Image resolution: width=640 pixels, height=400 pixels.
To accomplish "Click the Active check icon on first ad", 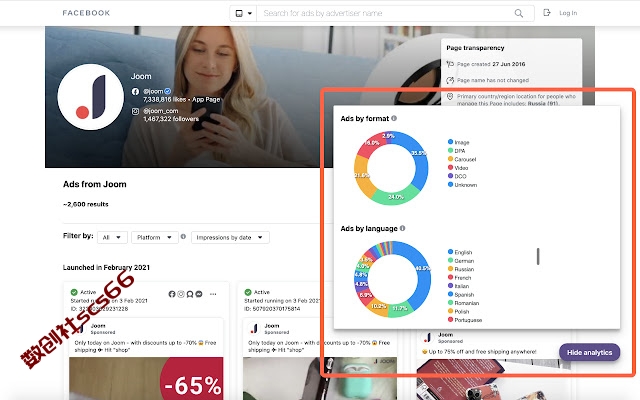I will [x=74, y=292].
